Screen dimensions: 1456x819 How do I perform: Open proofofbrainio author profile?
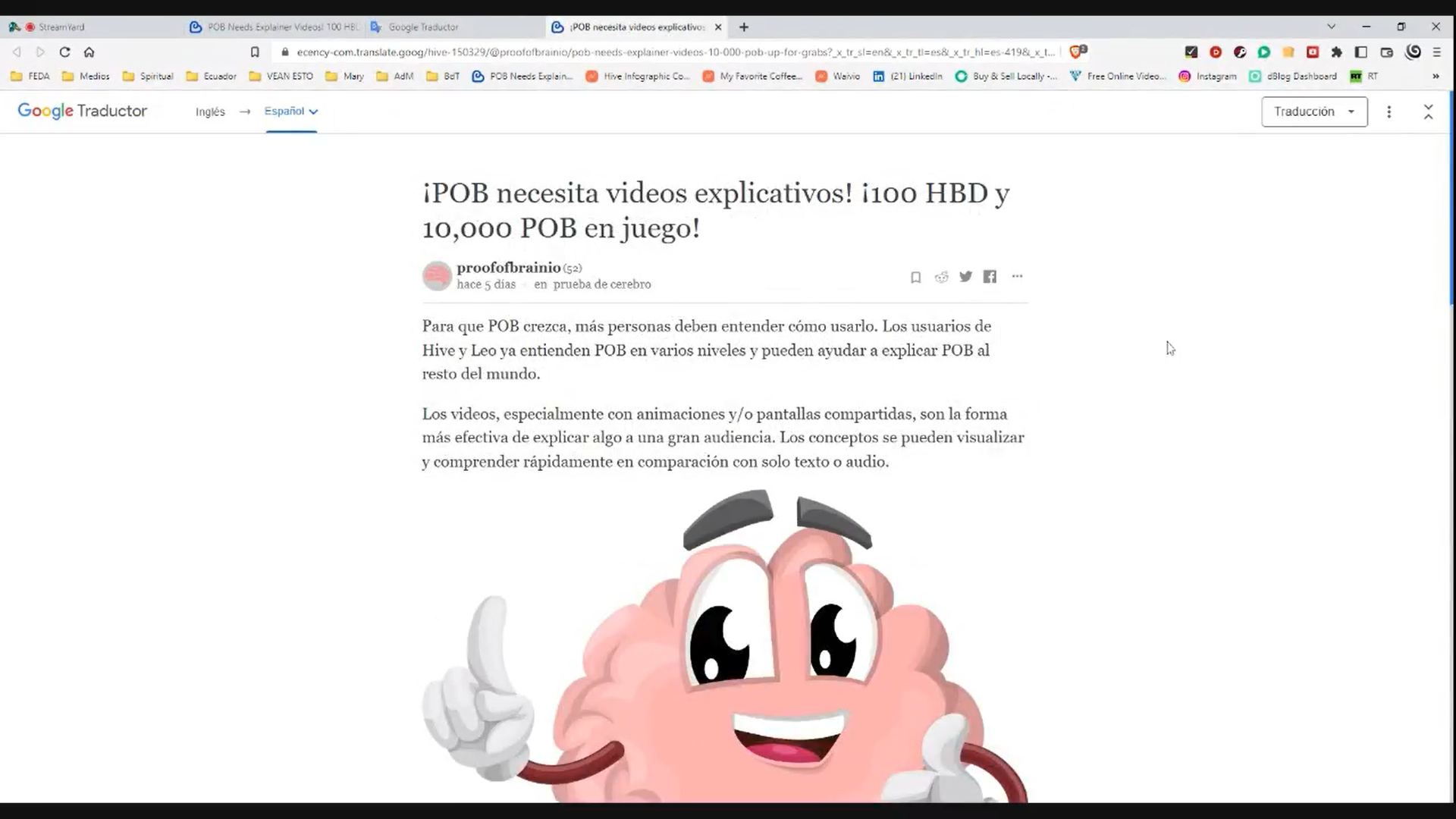(x=509, y=268)
